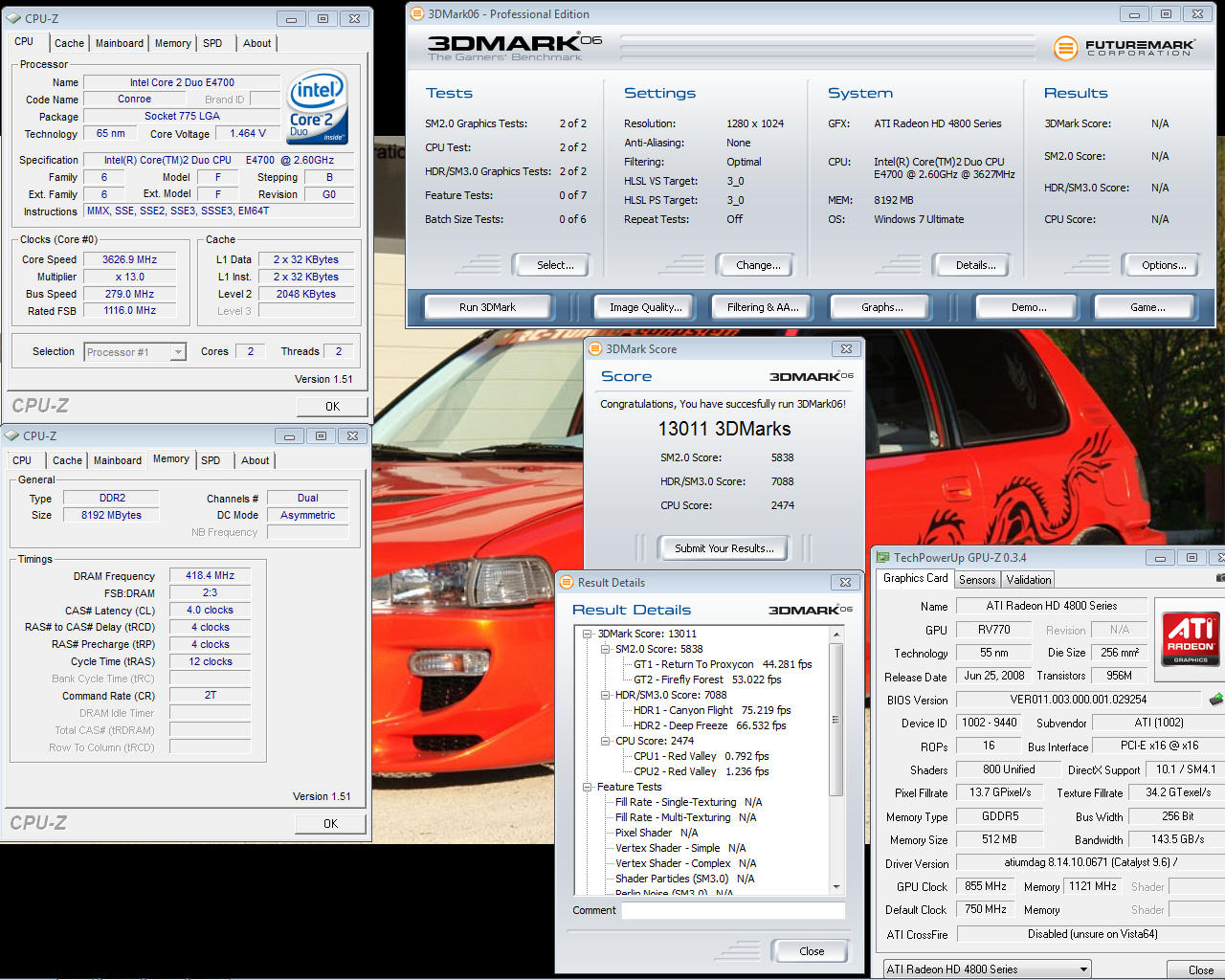Click the Demo... button
Viewport: 1225px width, 980px height.
tap(1029, 307)
